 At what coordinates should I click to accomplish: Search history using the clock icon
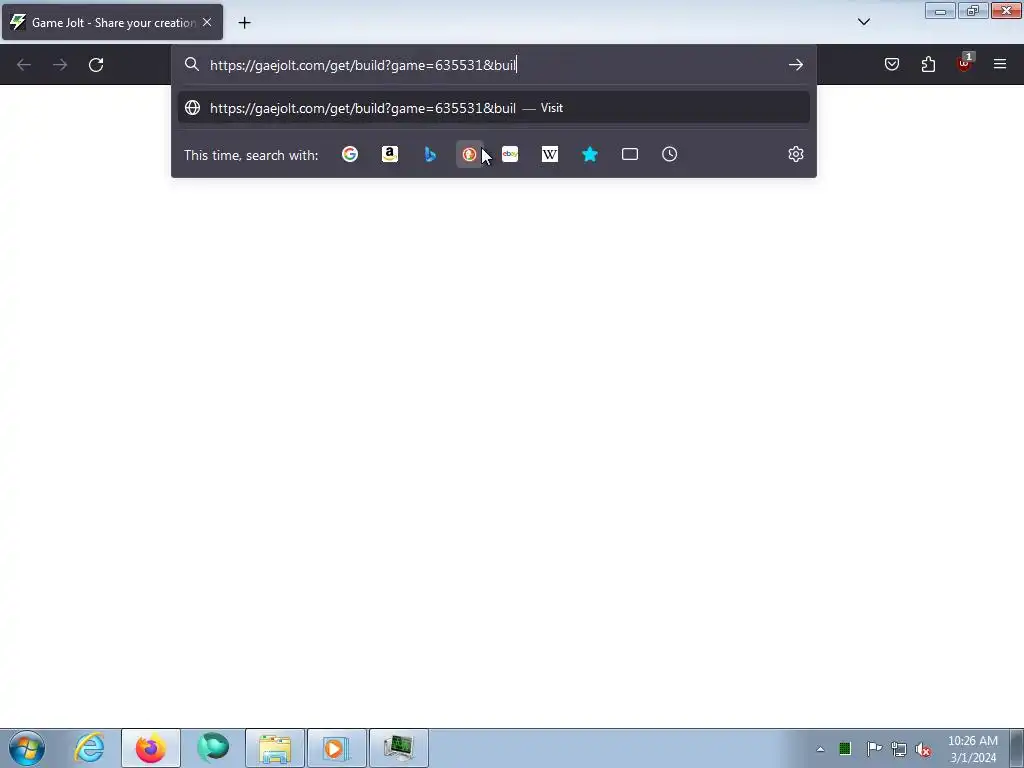669,154
